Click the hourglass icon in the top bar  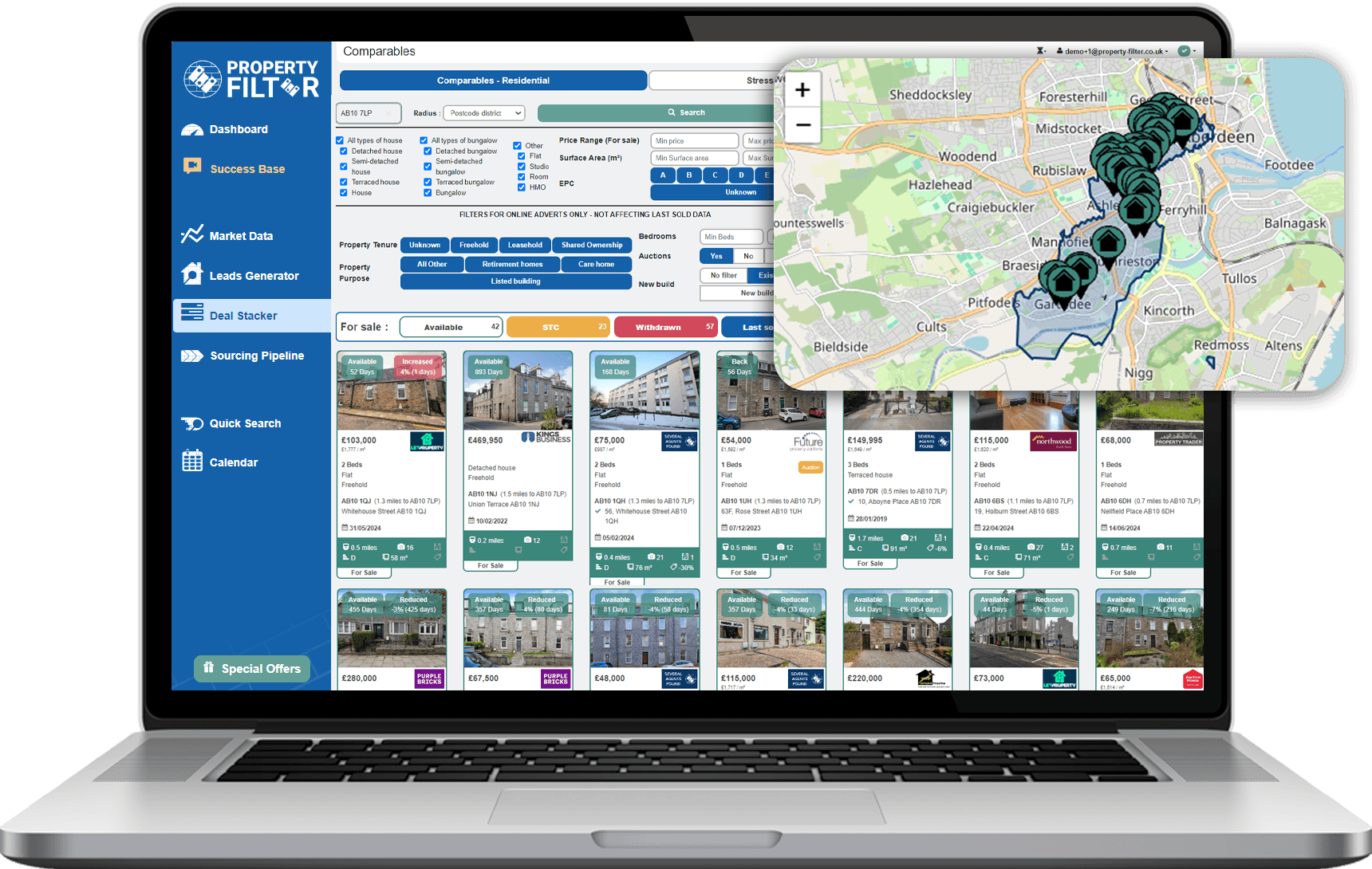point(1040,51)
